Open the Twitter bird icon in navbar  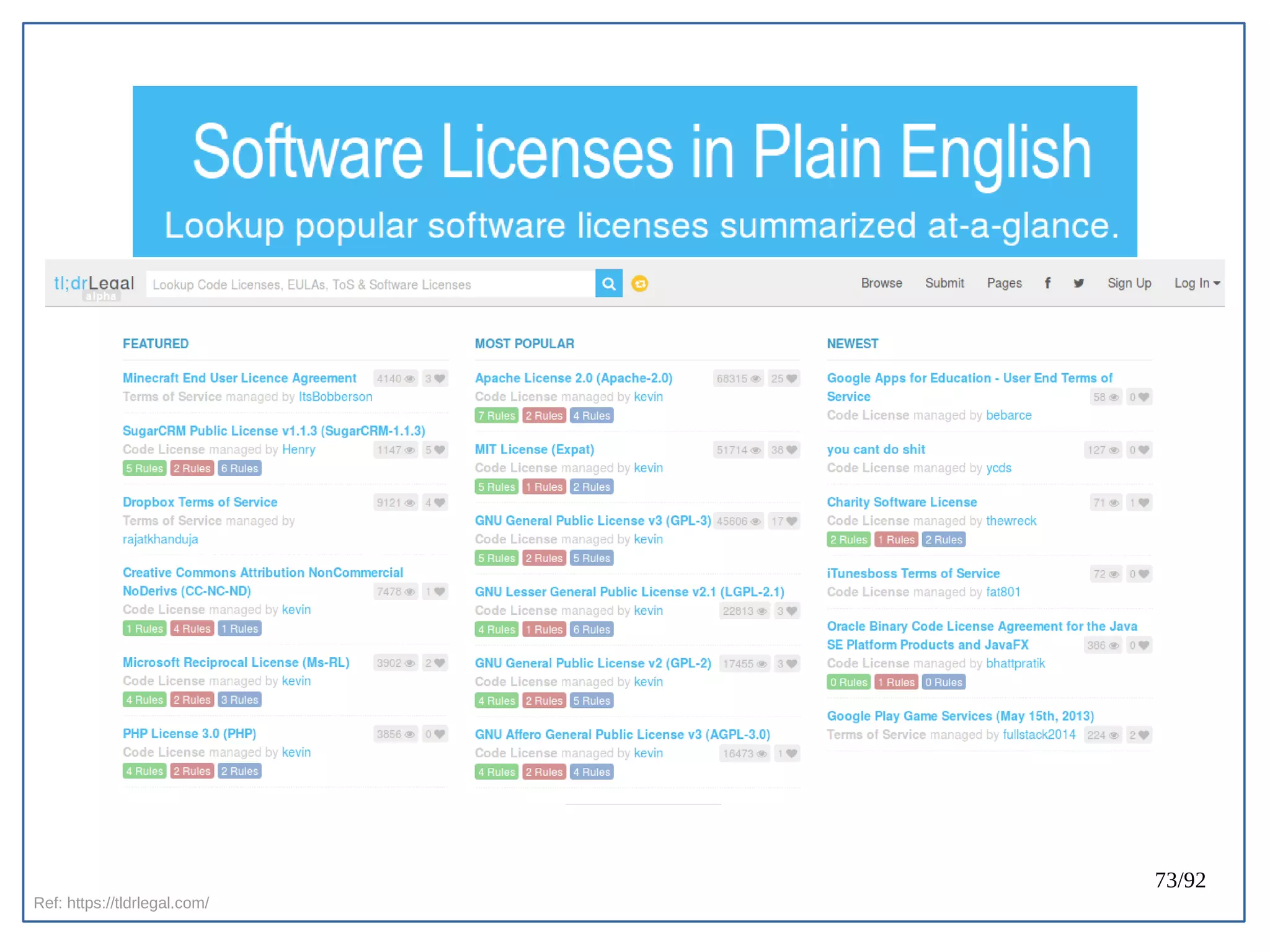1078,283
